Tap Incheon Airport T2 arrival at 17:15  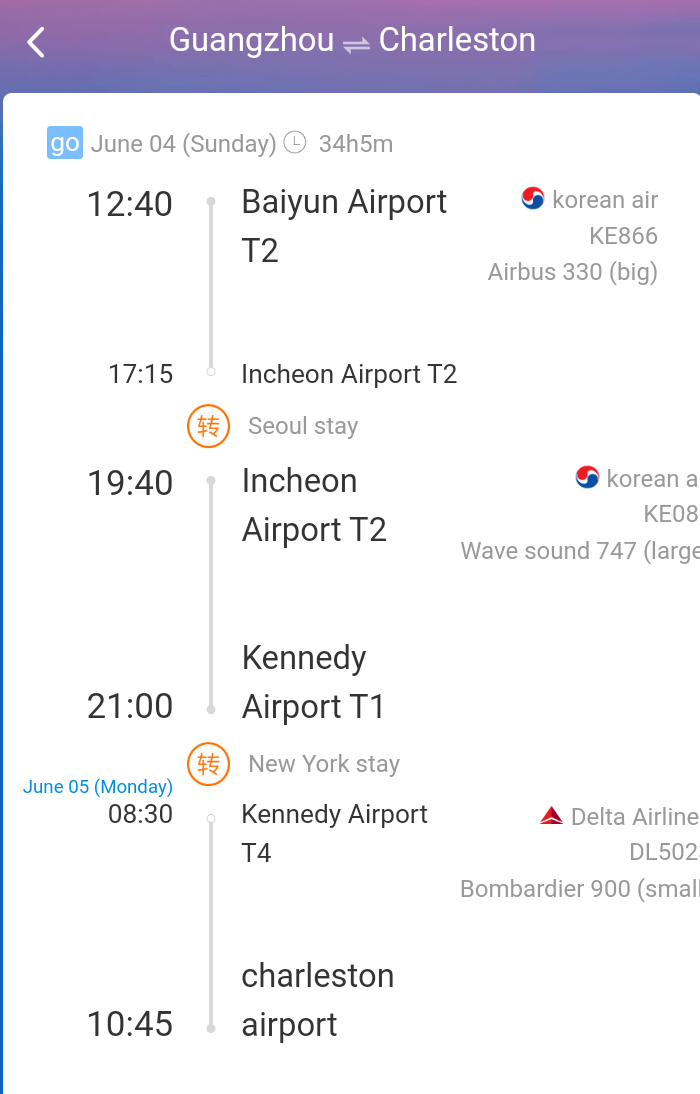[x=349, y=374]
